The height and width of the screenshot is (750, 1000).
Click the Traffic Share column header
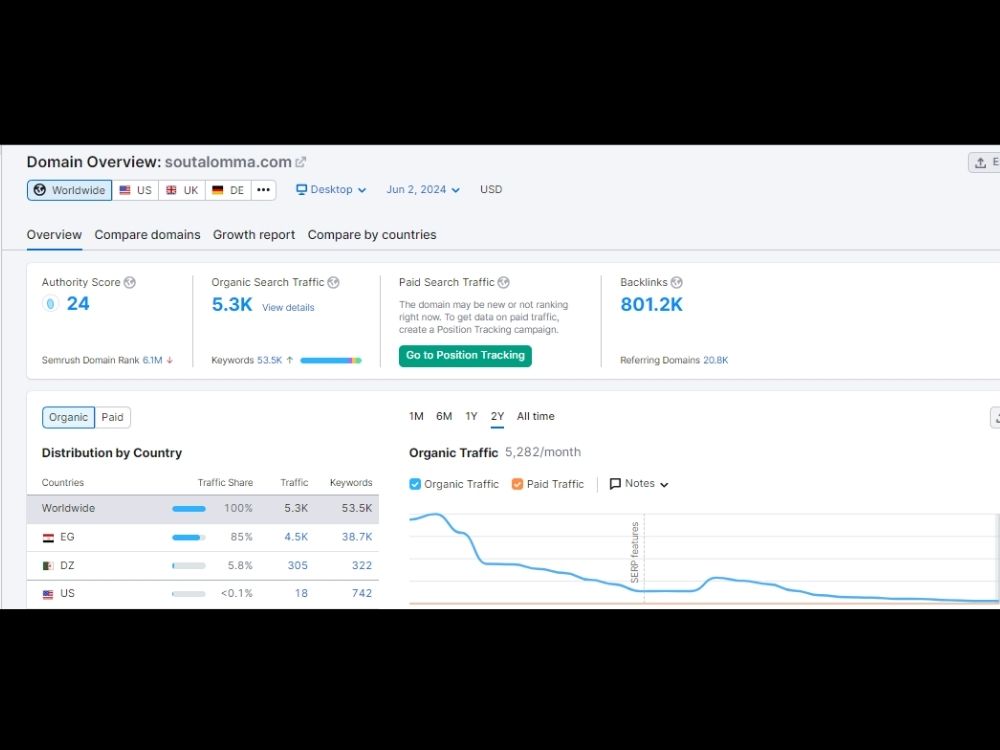(225, 483)
